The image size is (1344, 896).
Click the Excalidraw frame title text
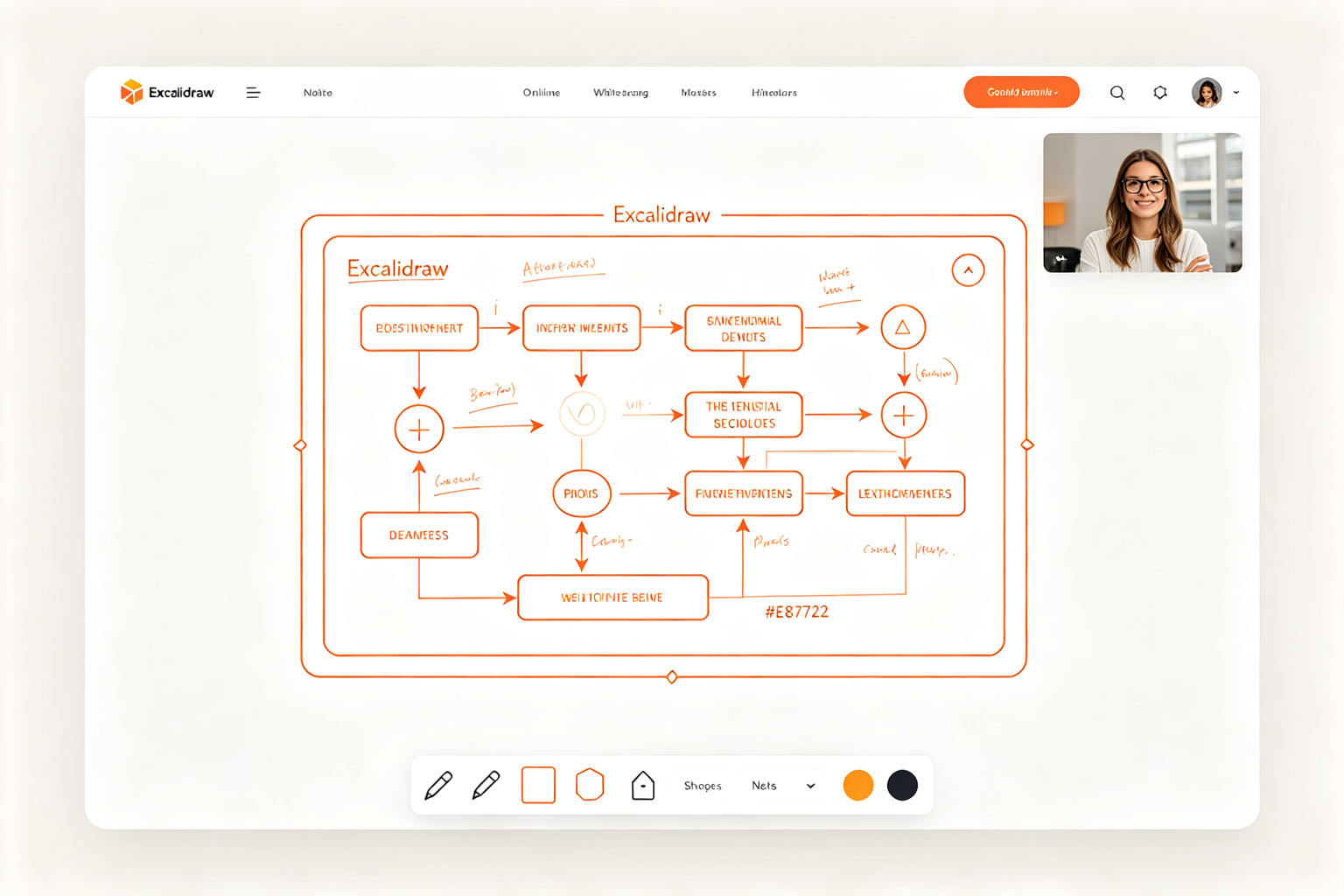click(x=661, y=215)
